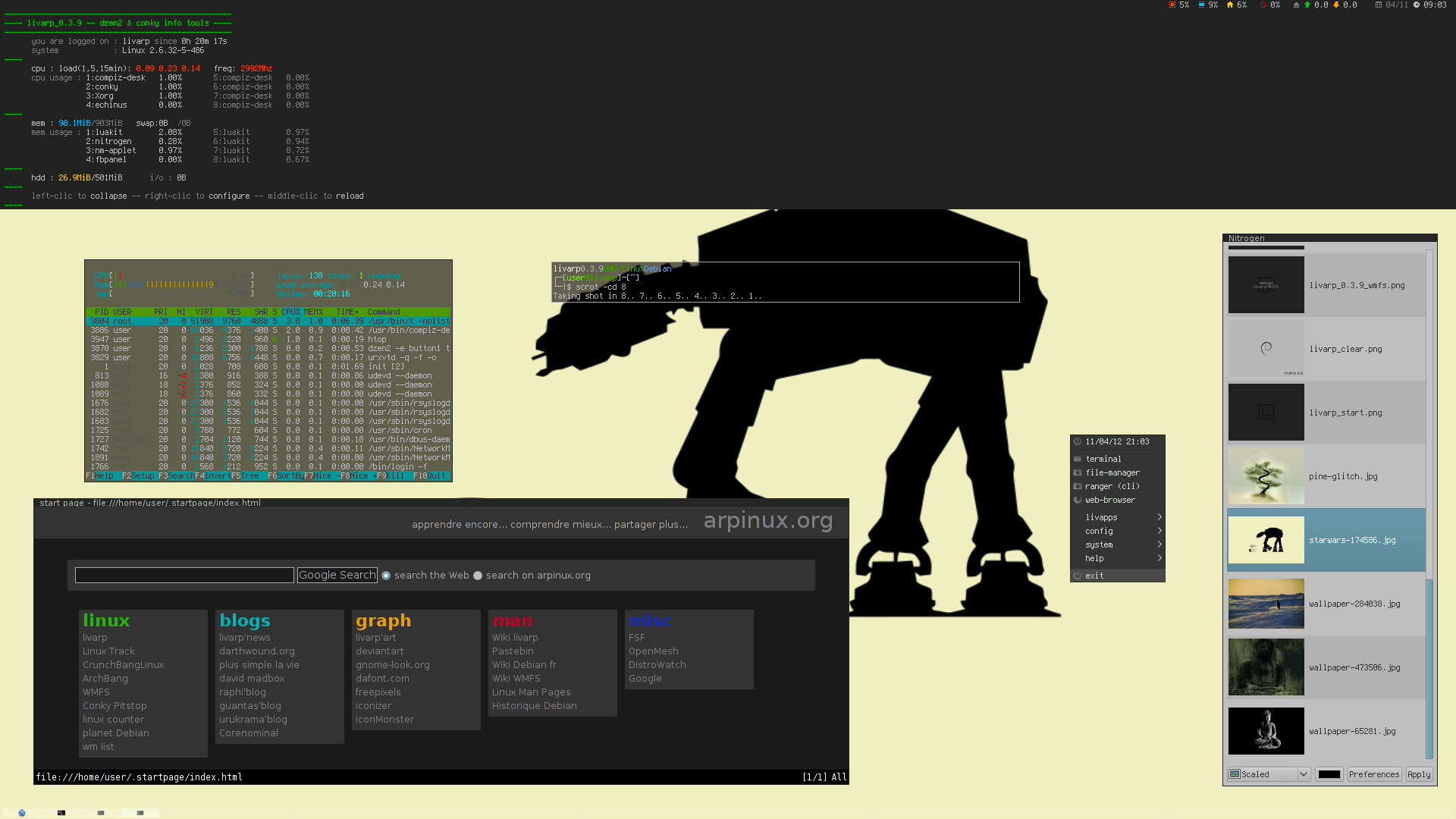Select 'search the Web' radio button
The image size is (1456, 819).
click(x=386, y=576)
